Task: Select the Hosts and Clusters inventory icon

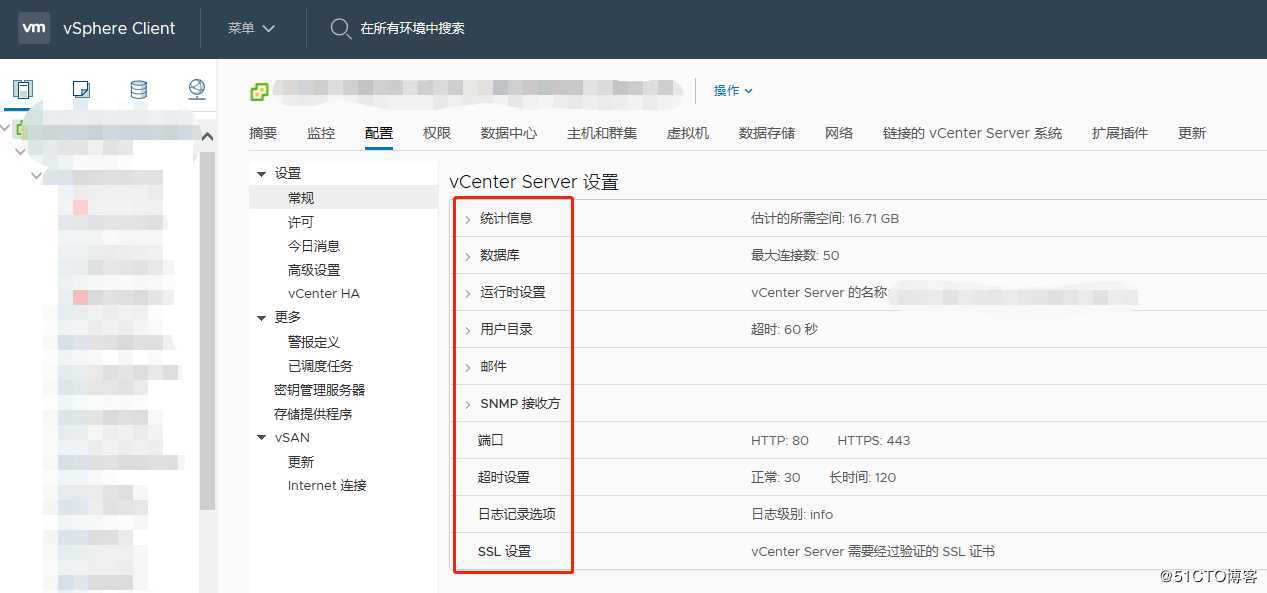Action: 22,89
